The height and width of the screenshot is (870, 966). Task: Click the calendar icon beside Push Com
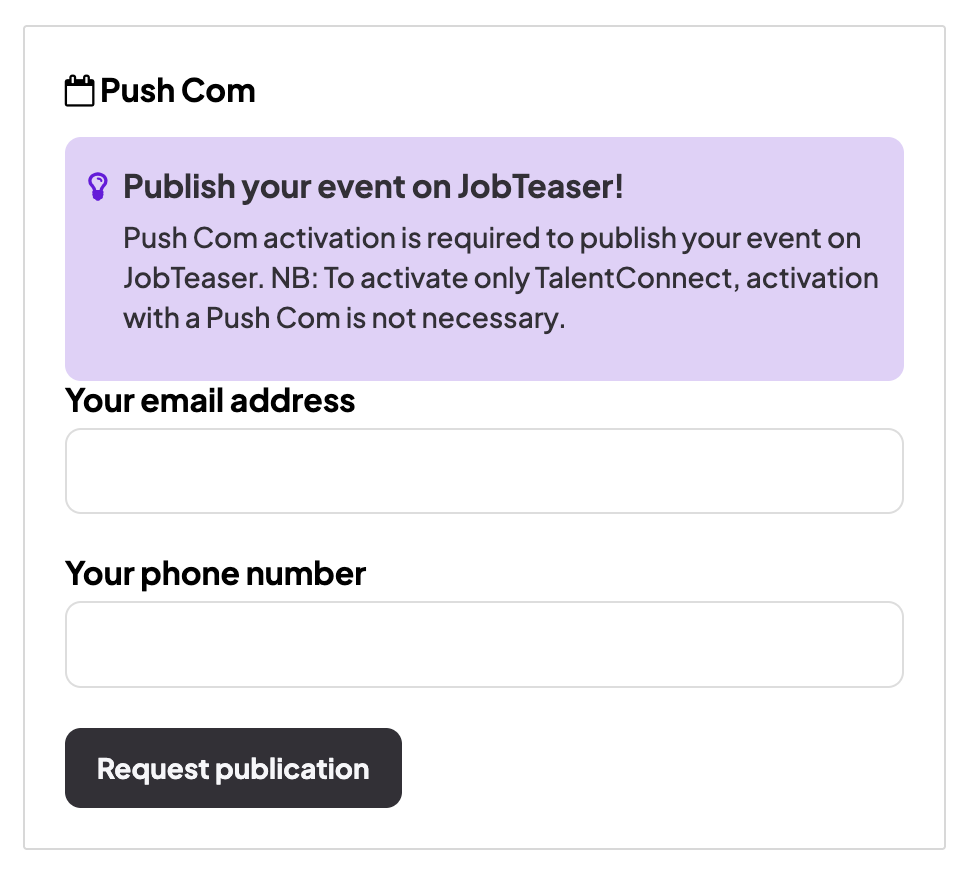click(80, 91)
